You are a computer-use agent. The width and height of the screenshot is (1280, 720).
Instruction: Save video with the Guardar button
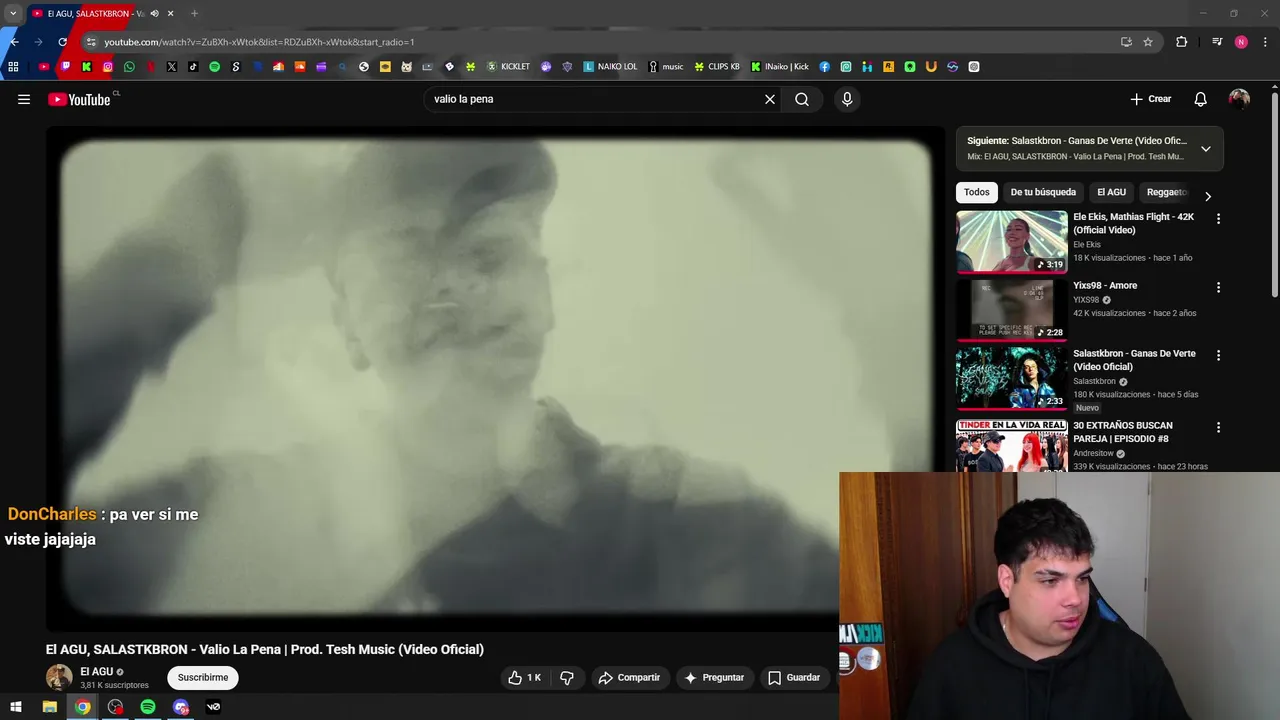(x=794, y=677)
